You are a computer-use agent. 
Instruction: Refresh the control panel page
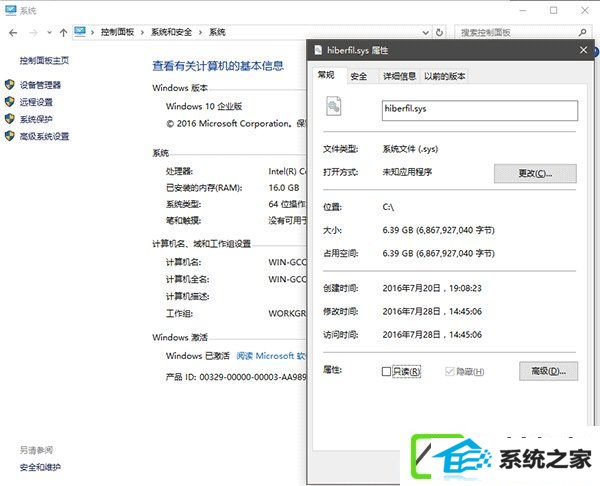[439, 33]
